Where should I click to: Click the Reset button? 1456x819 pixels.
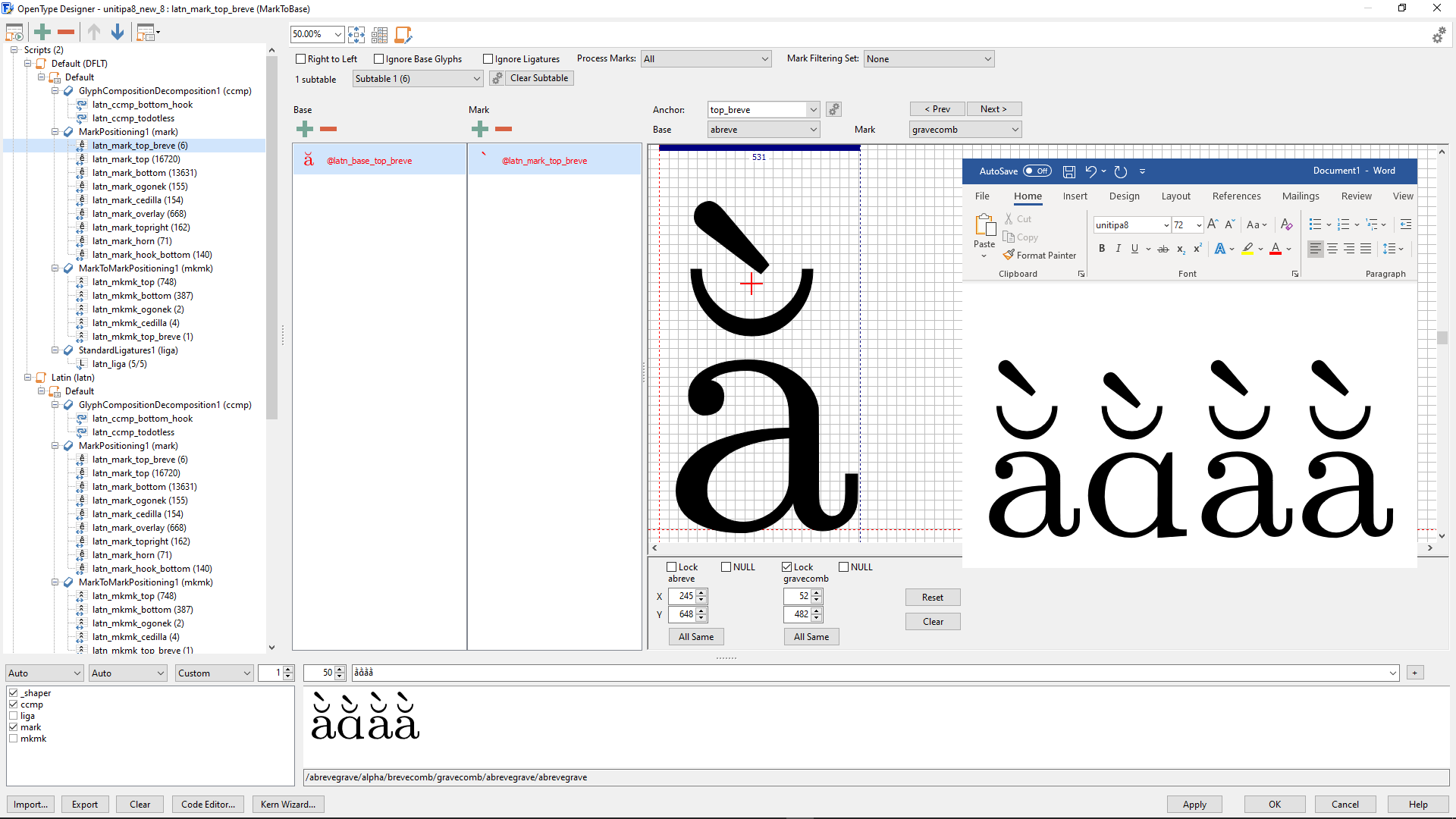tap(933, 597)
